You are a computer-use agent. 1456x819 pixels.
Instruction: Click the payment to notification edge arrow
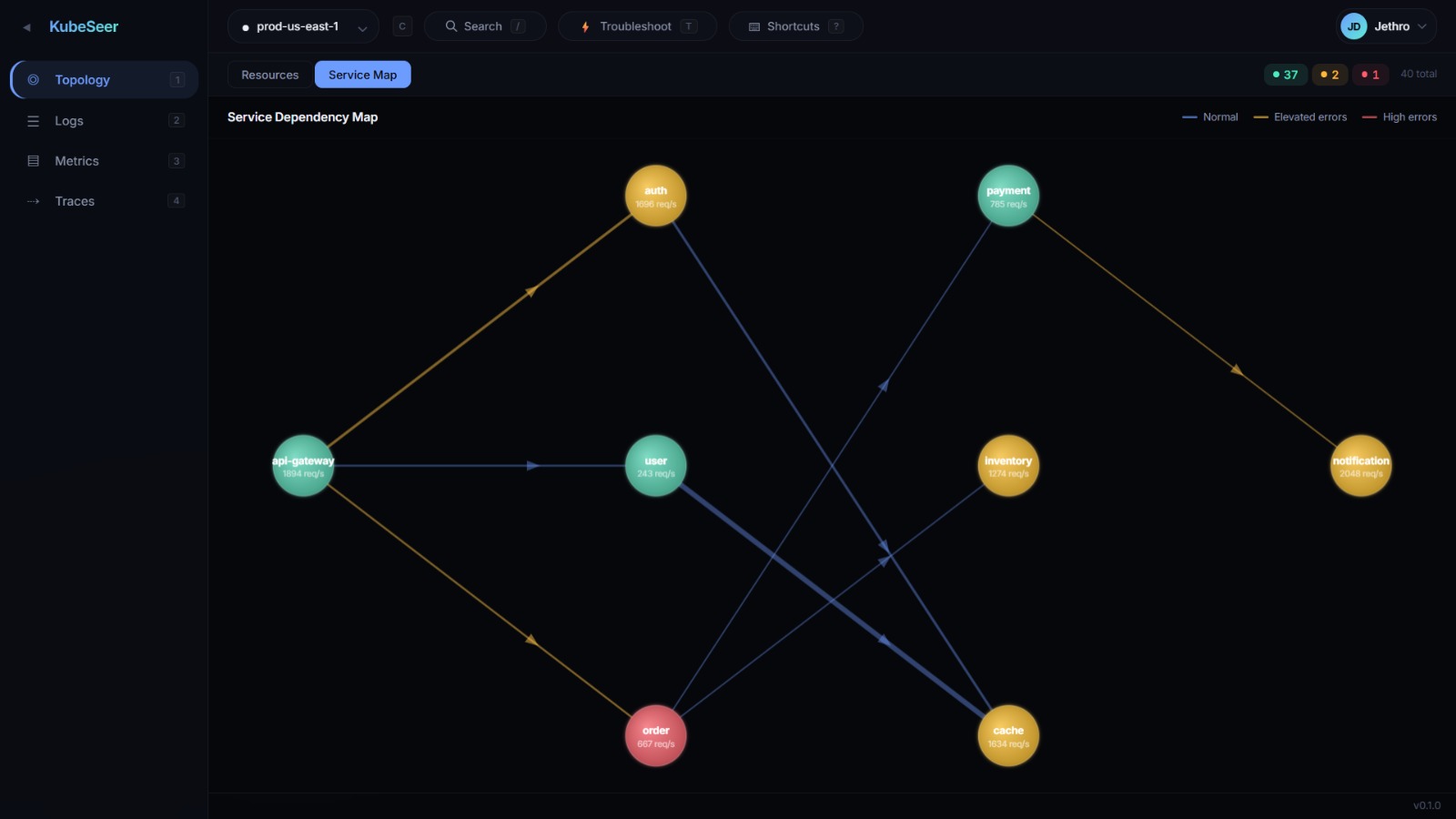(x=1237, y=369)
